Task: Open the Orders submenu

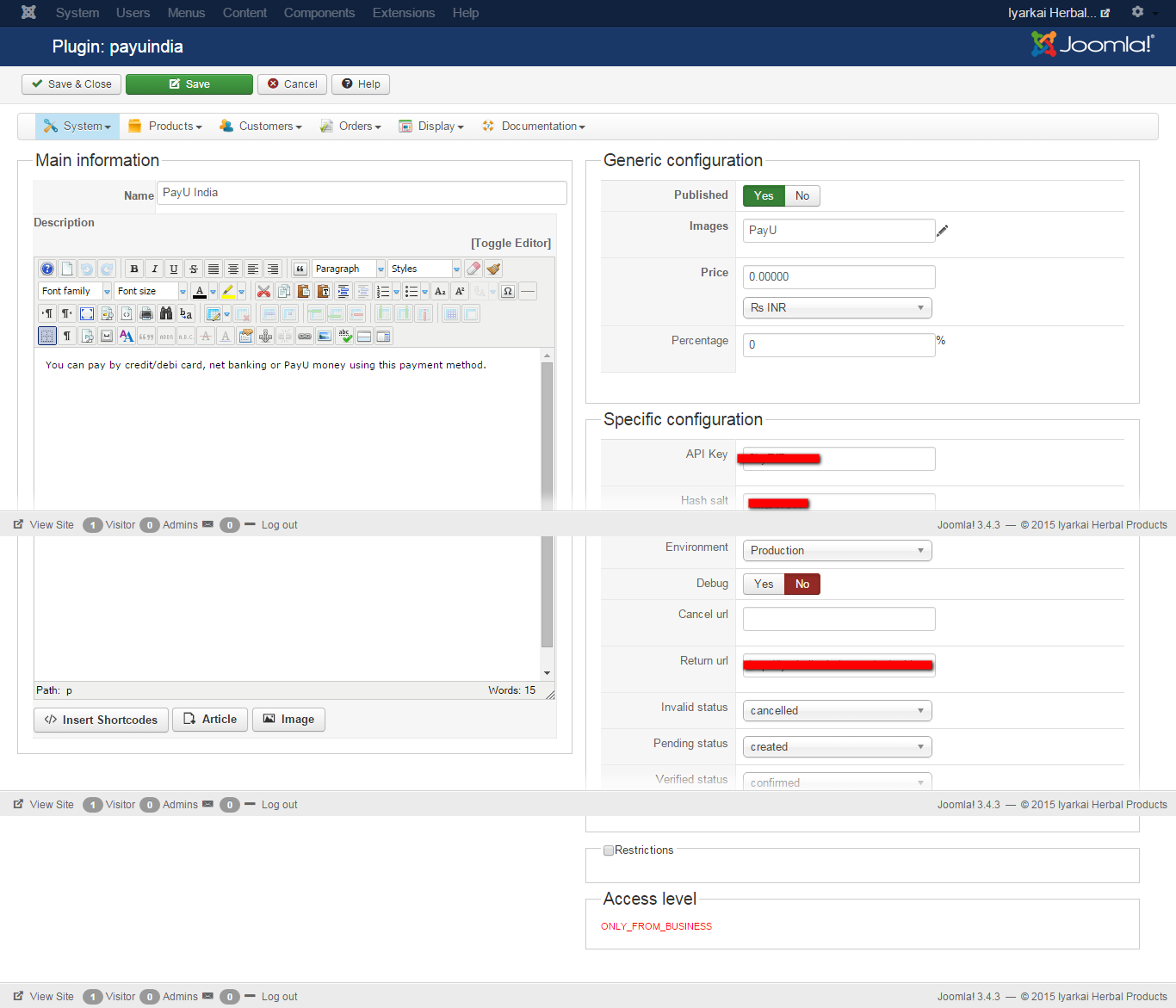Action: coord(350,126)
